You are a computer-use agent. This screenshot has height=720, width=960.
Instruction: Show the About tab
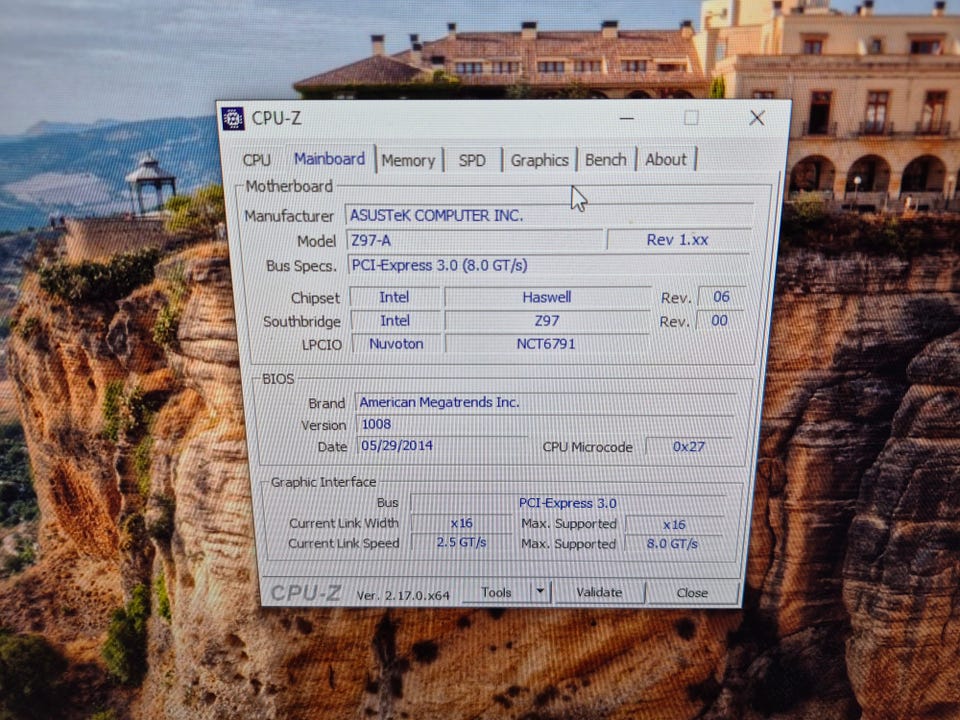[666, 160]
